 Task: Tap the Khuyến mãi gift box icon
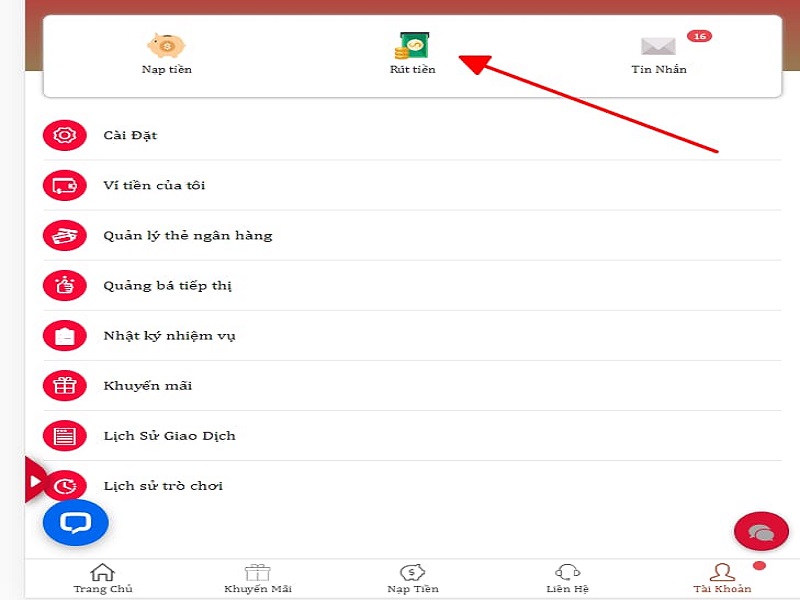(x=65, y=386)
